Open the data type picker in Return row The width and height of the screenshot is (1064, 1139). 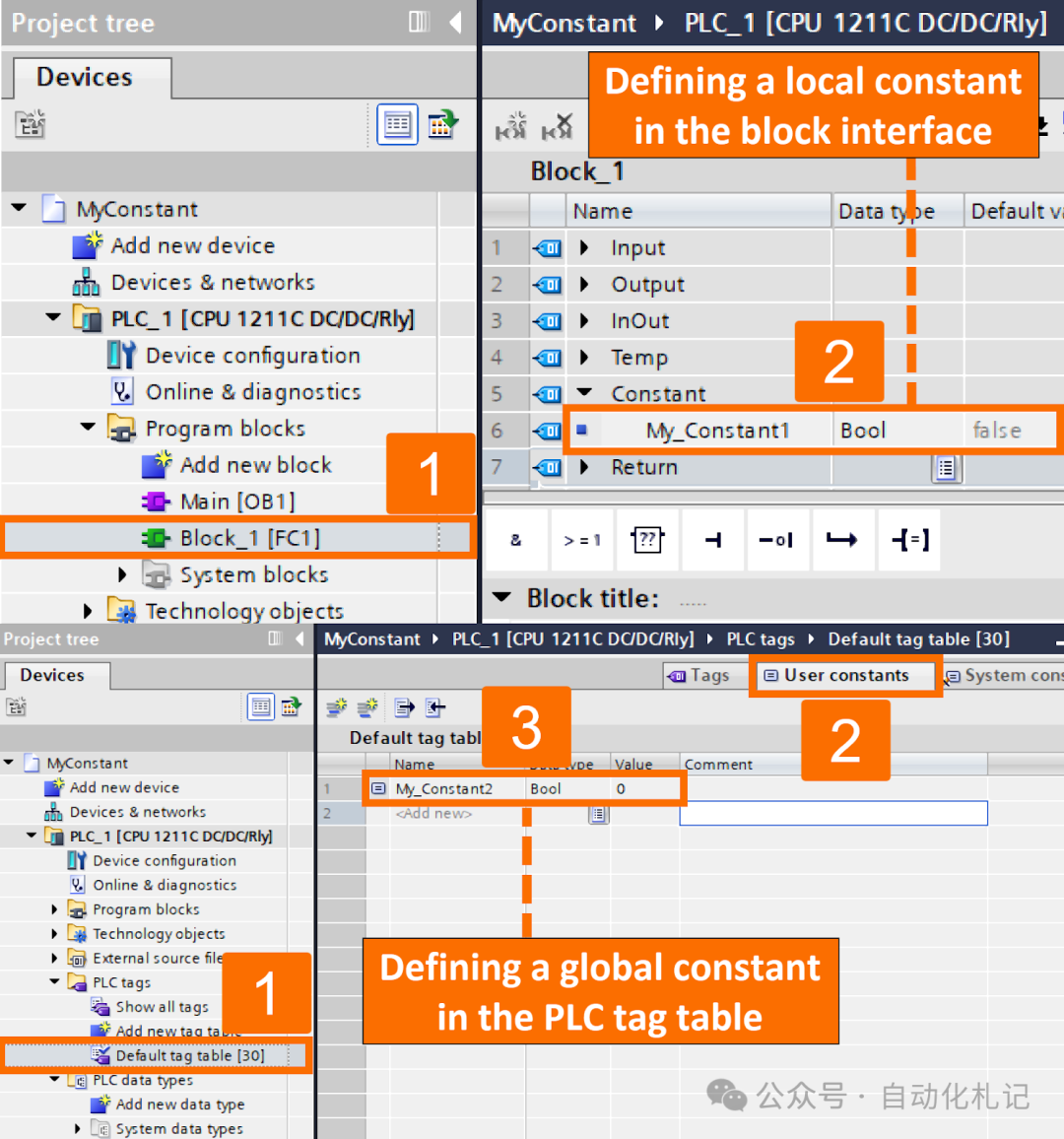[x=946, y=468]
